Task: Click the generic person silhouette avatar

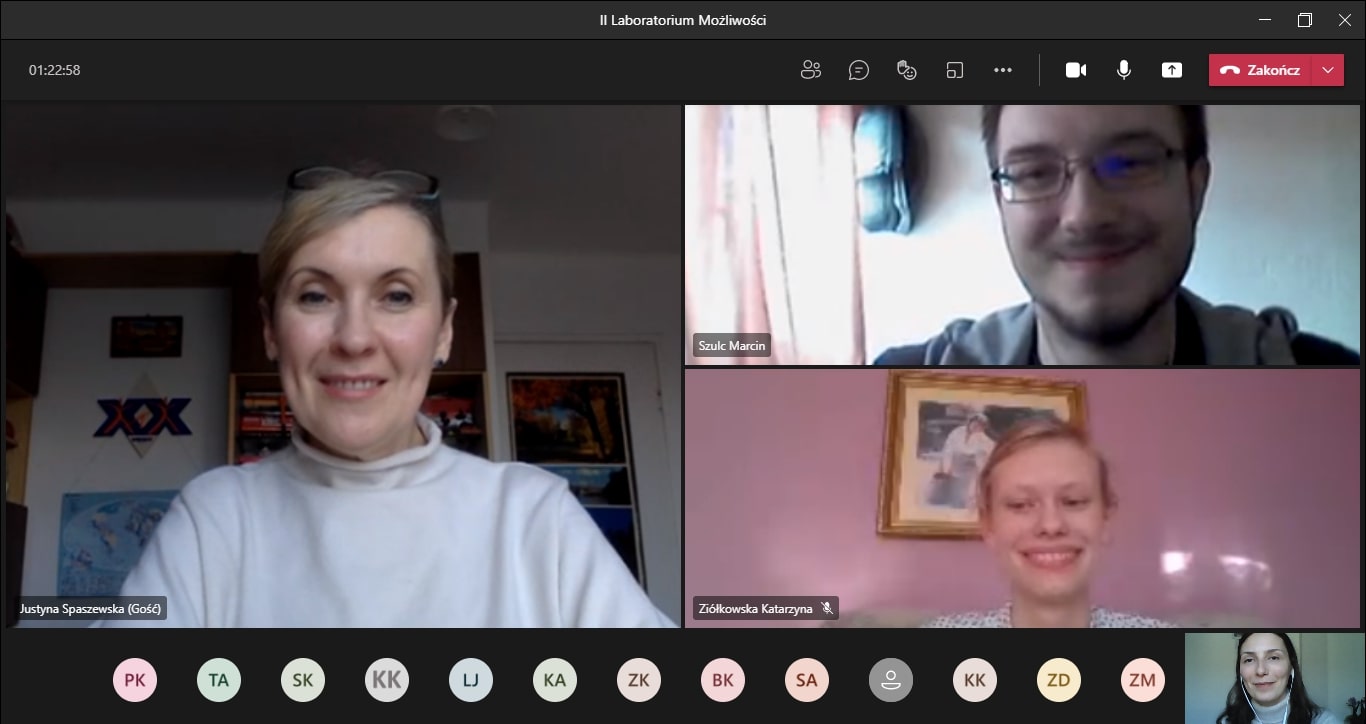Action: pyautogui.click(x=891, y=681)
